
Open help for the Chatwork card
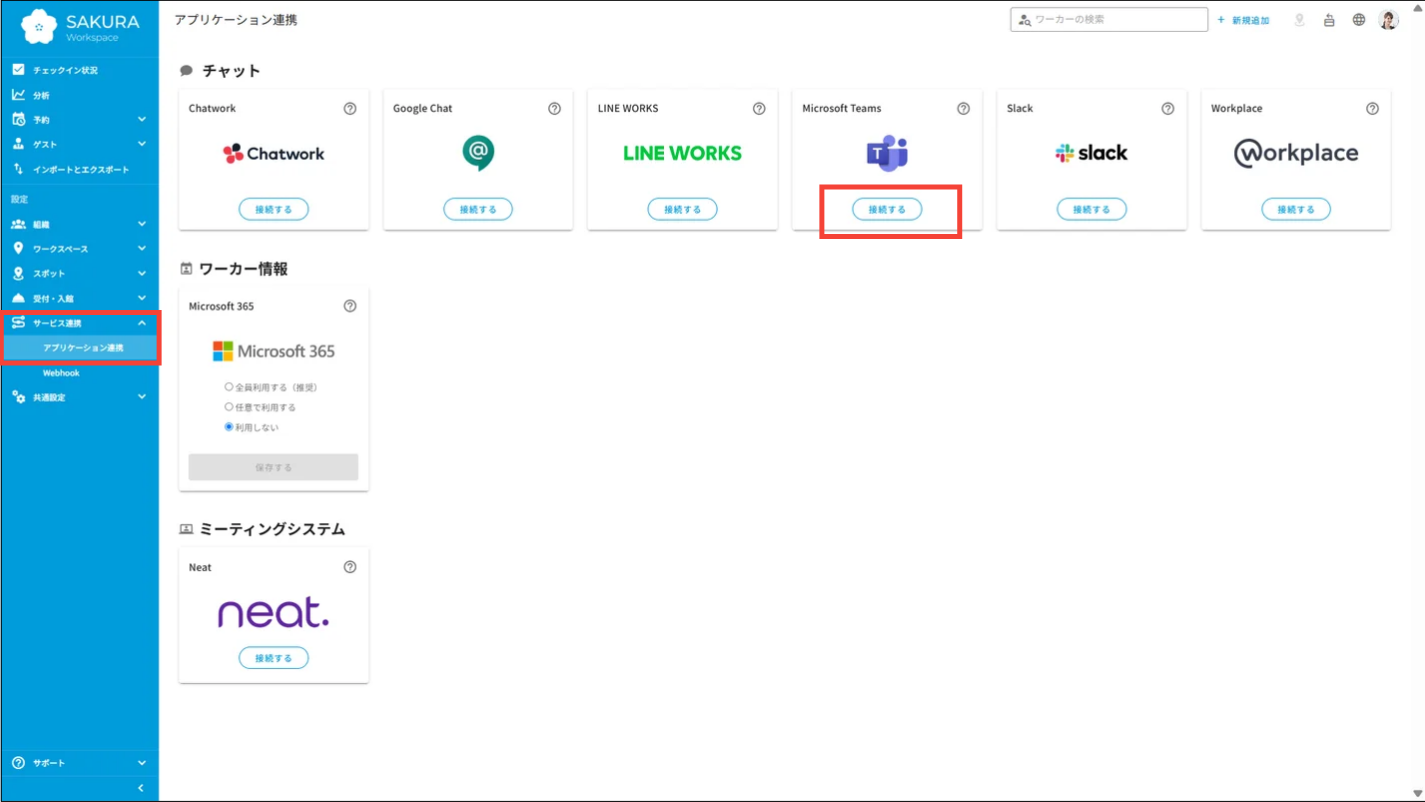point(350,108)
